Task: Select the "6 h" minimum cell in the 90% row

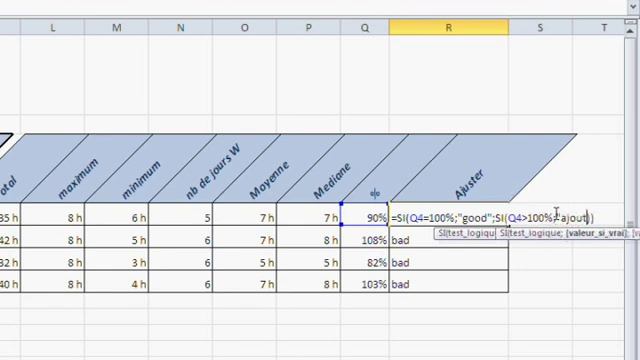Action: pyautogui.click(x=117, y=214)
